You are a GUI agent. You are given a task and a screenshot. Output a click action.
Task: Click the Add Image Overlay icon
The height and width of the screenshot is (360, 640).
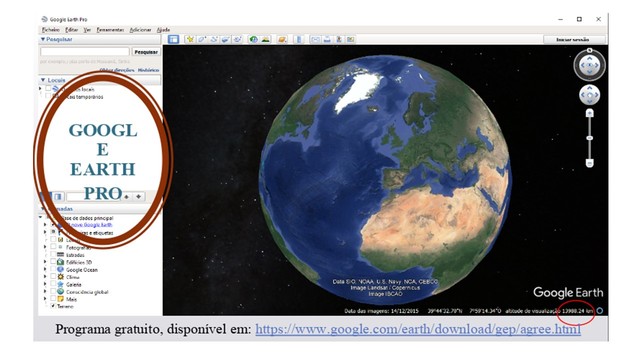pyautogui.click(x=225, y=39)
